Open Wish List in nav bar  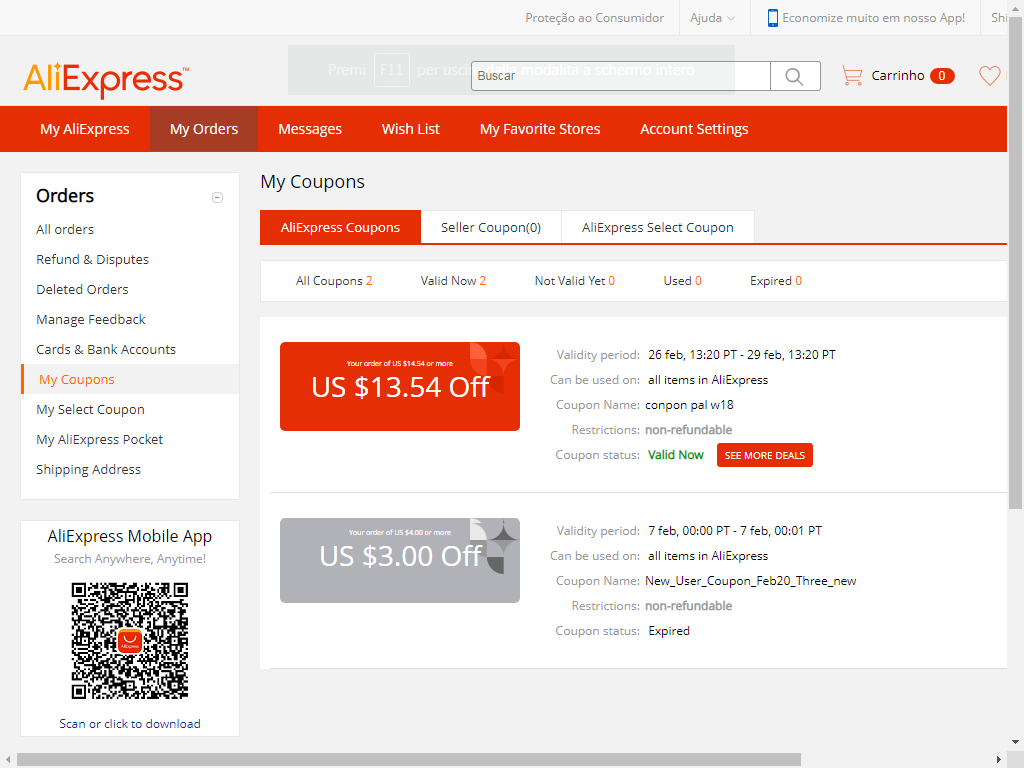coord(410,129)
